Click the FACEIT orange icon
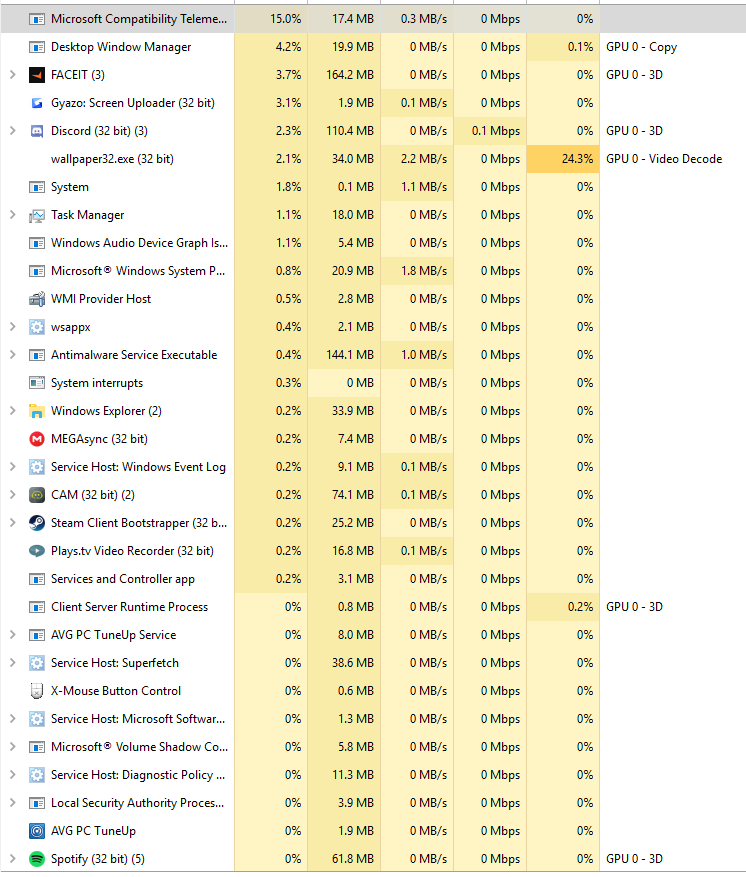 coord(37,75)
